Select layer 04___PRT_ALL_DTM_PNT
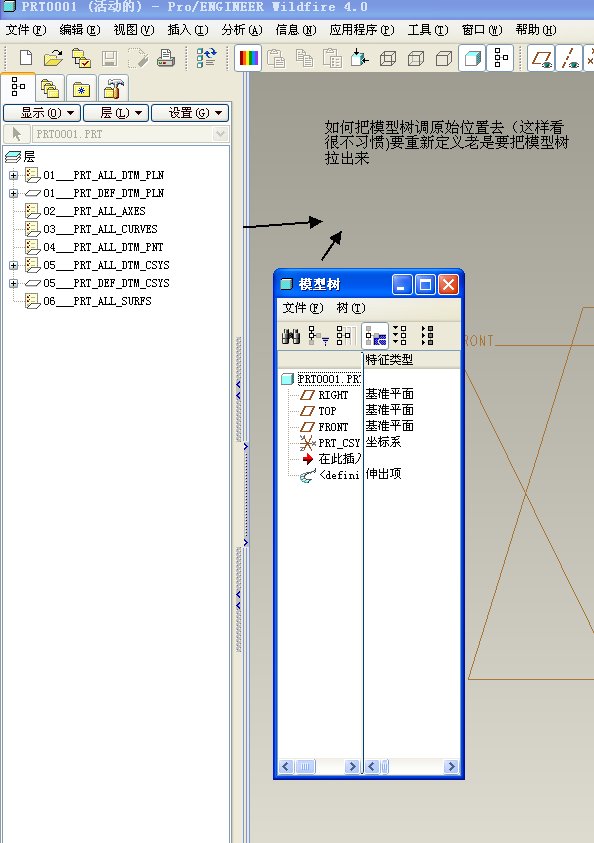Viewport: 594px width, 843px height. (x=103, y=247)
